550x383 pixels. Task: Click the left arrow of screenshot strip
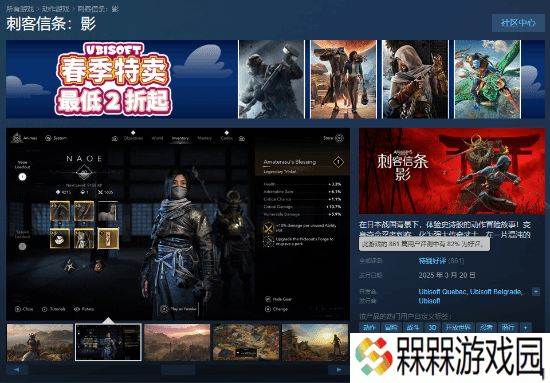coord(16,369)
